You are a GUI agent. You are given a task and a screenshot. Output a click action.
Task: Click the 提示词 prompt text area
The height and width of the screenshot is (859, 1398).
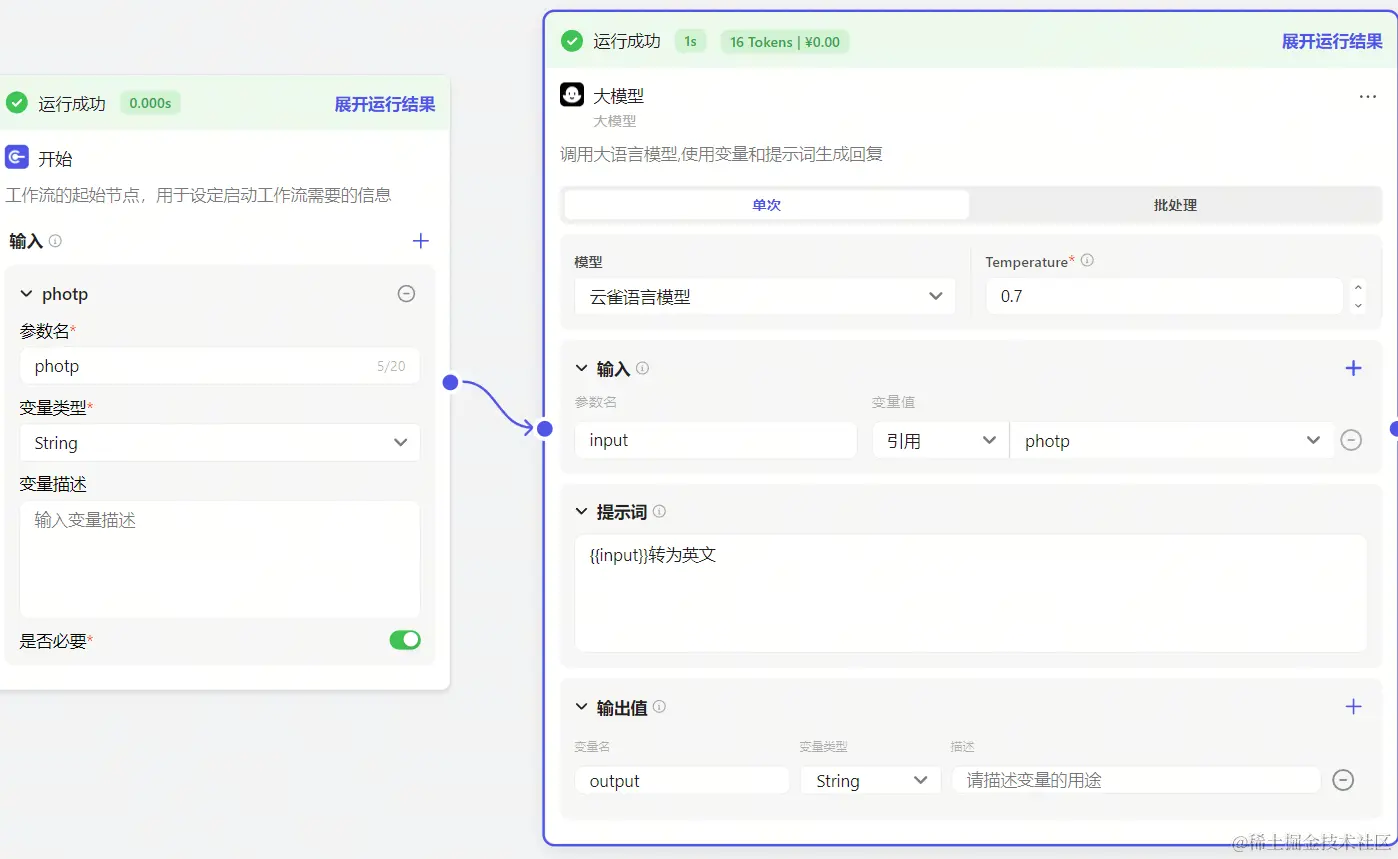point(971,594)
